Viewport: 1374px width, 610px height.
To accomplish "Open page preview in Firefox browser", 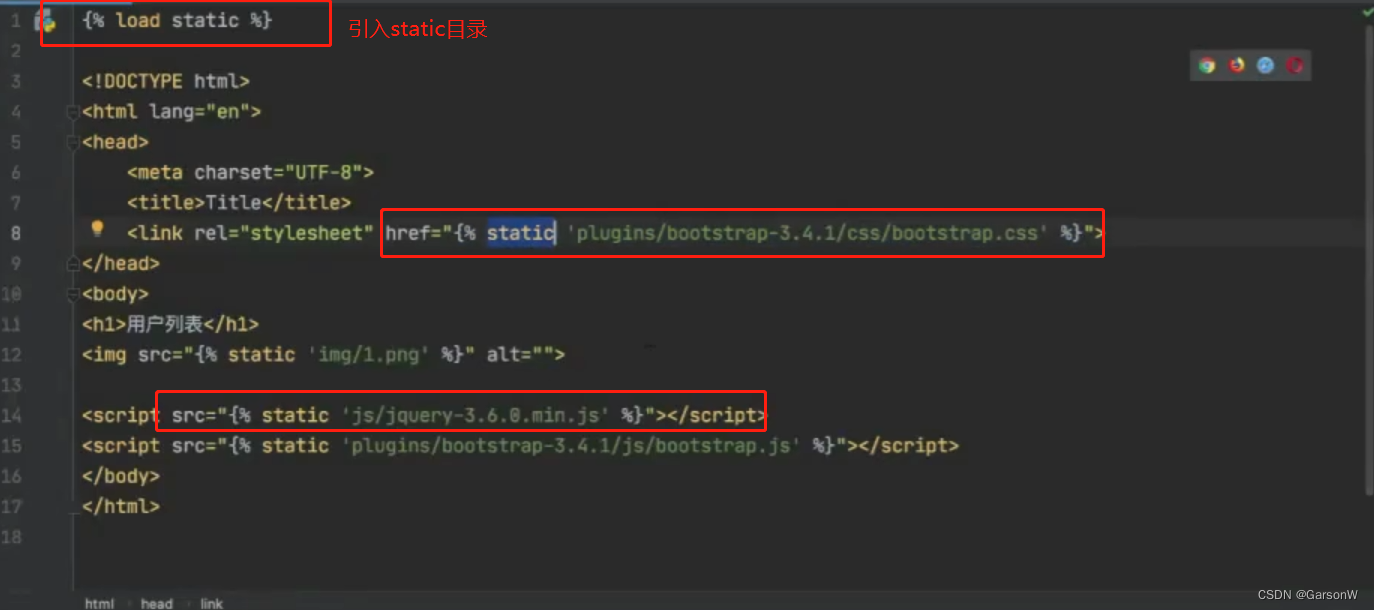I will tap(1237, 66).
